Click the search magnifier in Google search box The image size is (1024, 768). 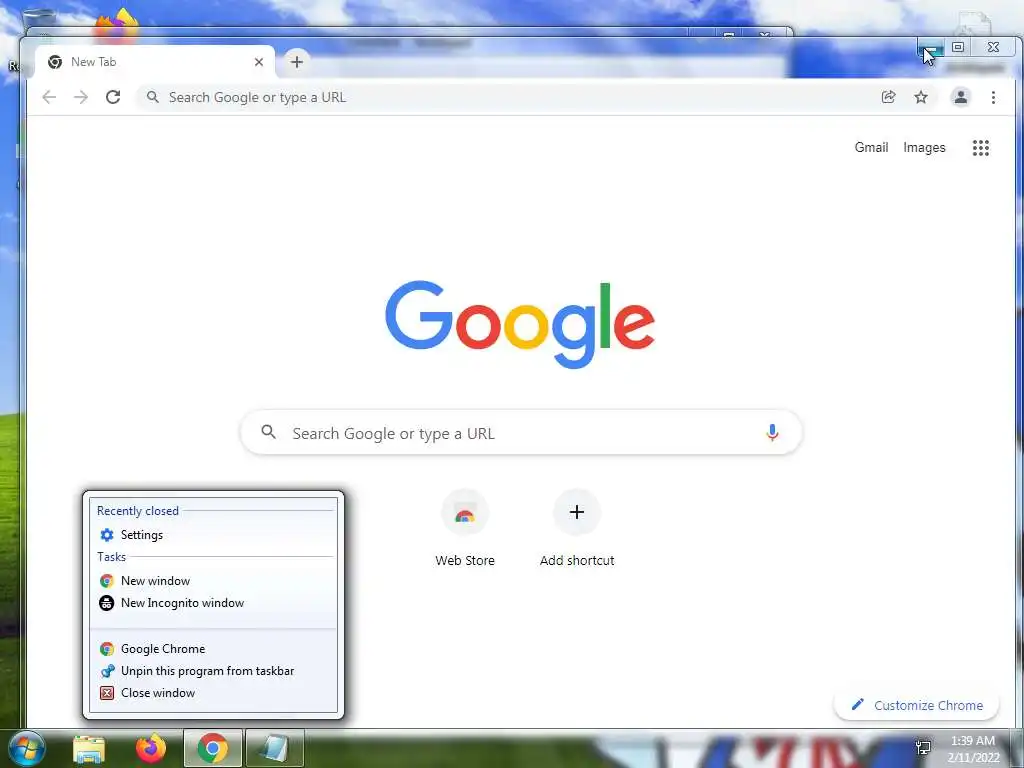[268, 432]
